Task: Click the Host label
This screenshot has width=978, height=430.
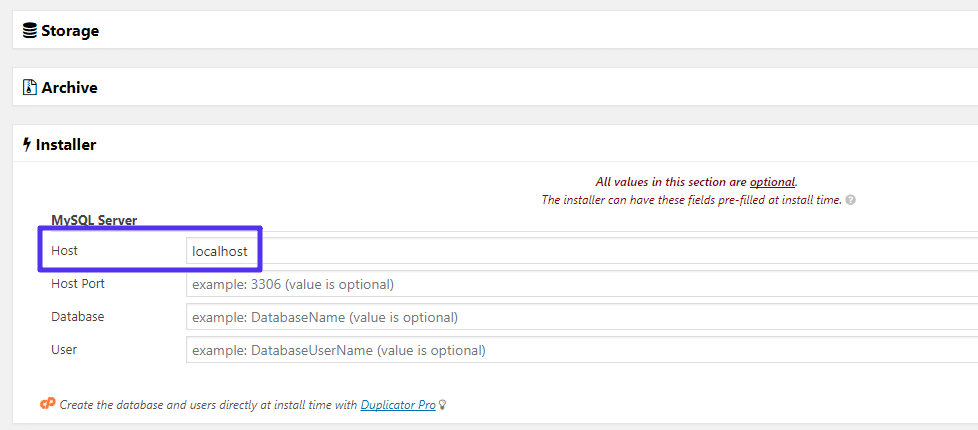Action: tap(64, 251)
